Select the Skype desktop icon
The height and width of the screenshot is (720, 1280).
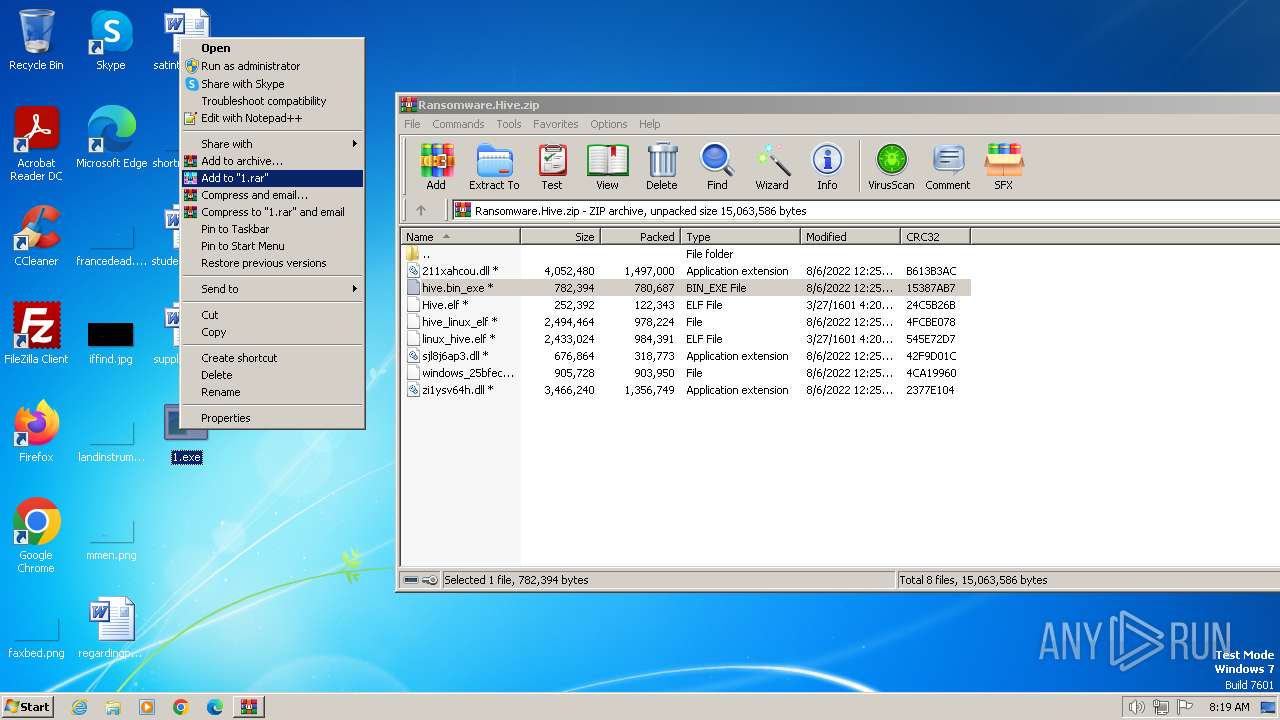tap(111, 40)
